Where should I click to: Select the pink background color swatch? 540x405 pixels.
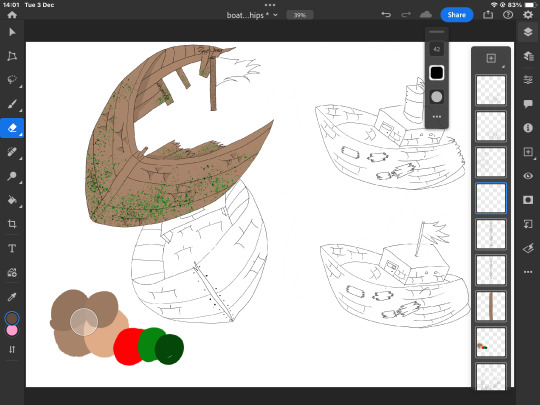12,330
